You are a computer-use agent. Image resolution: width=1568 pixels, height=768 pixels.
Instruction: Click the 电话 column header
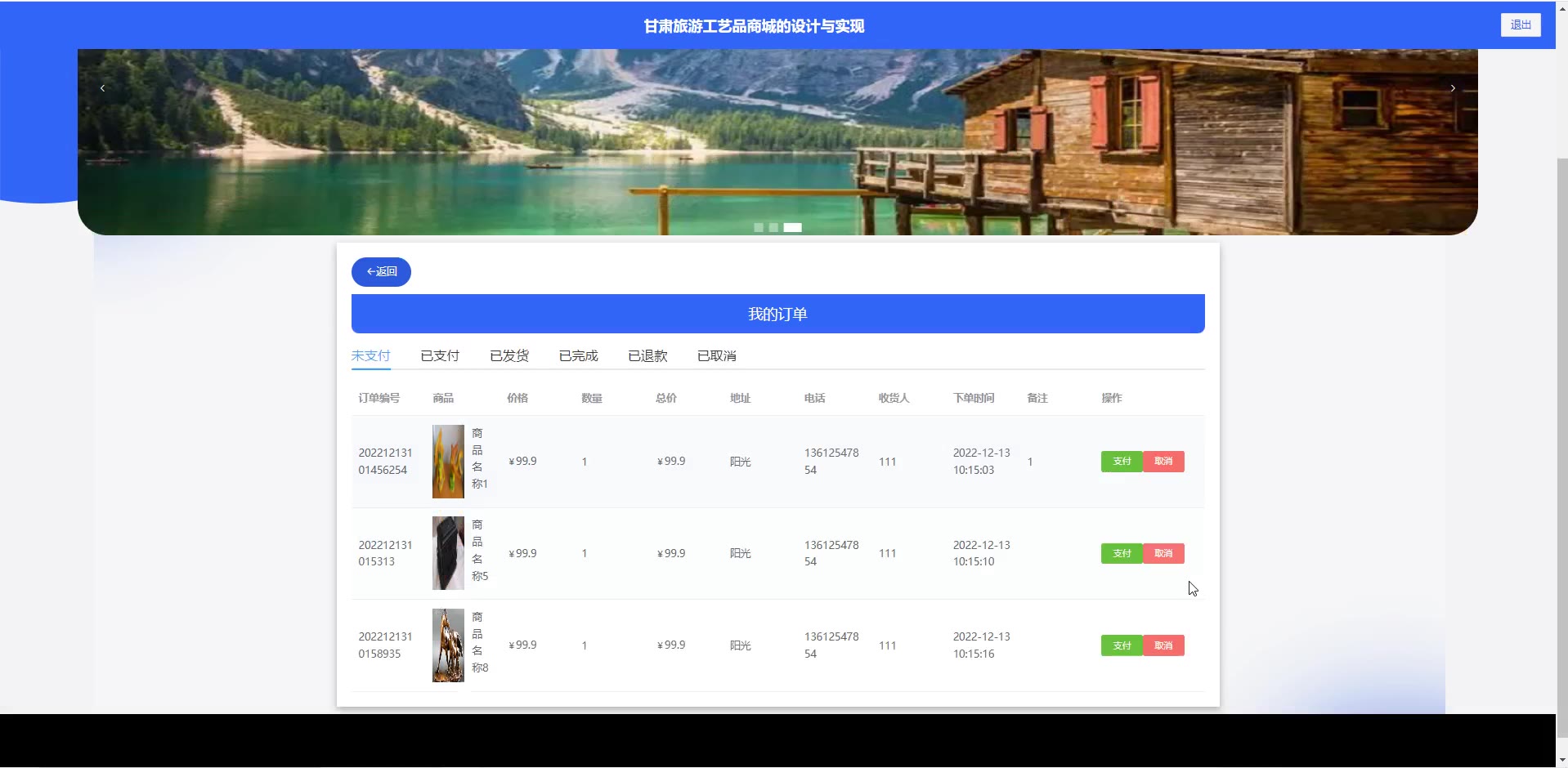[x=815, y=399]
